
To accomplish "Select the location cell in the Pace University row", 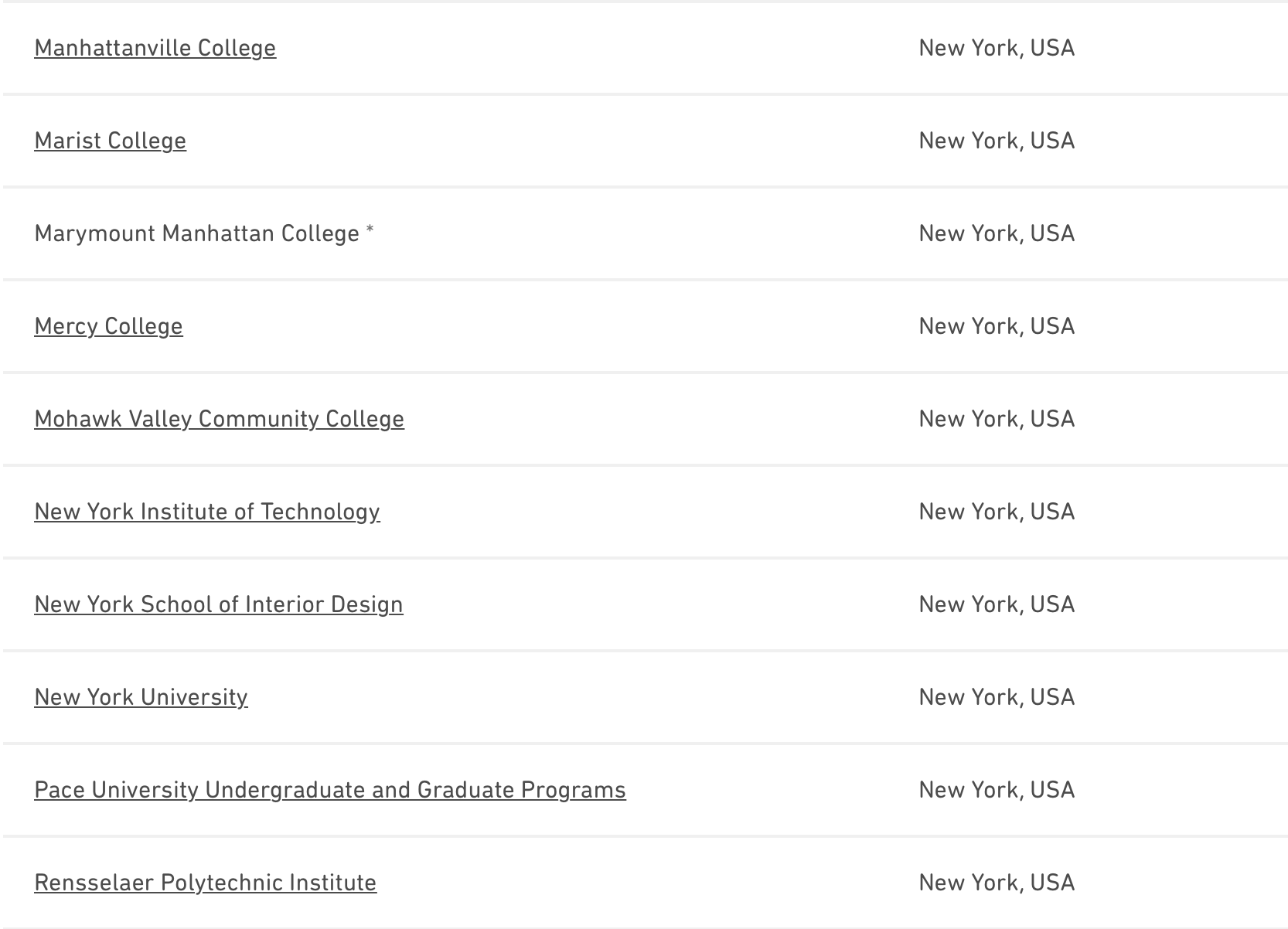I will tap(996, 790).
